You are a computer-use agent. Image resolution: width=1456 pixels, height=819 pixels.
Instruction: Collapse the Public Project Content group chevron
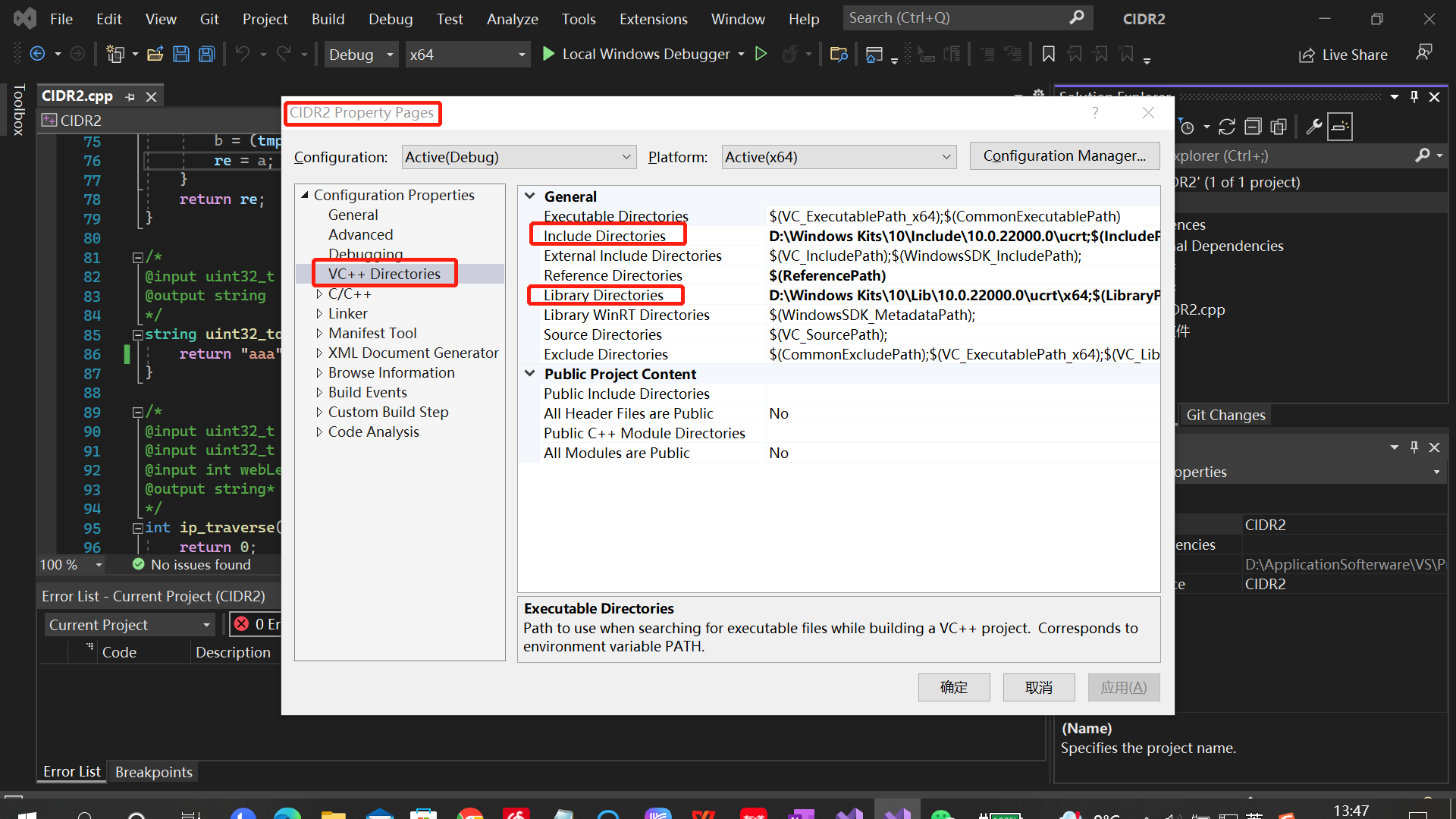pos(530,374)
